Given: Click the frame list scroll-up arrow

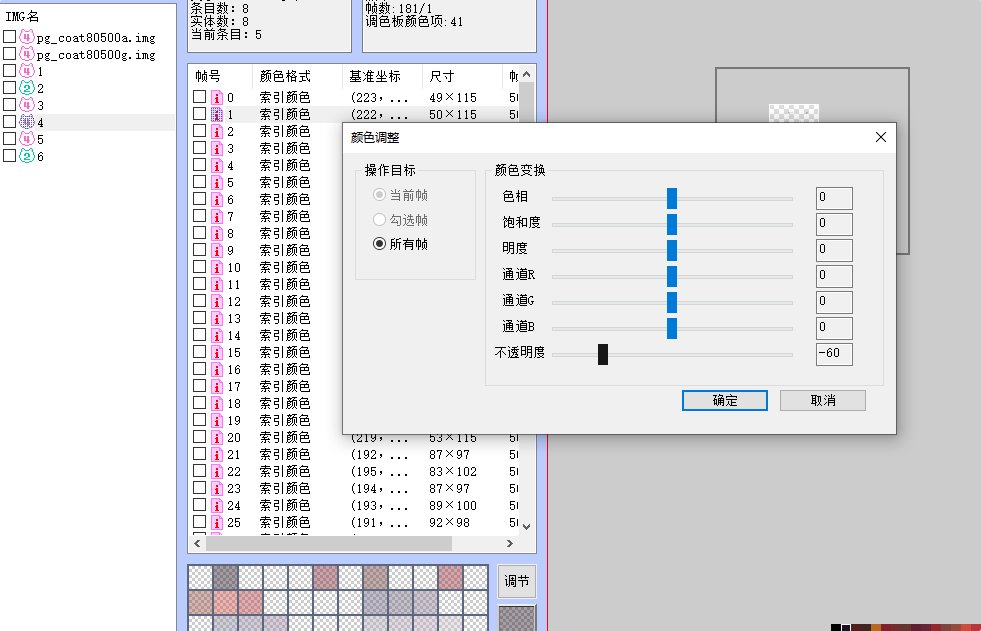Looking at the screenshot, I should point(527,74).
